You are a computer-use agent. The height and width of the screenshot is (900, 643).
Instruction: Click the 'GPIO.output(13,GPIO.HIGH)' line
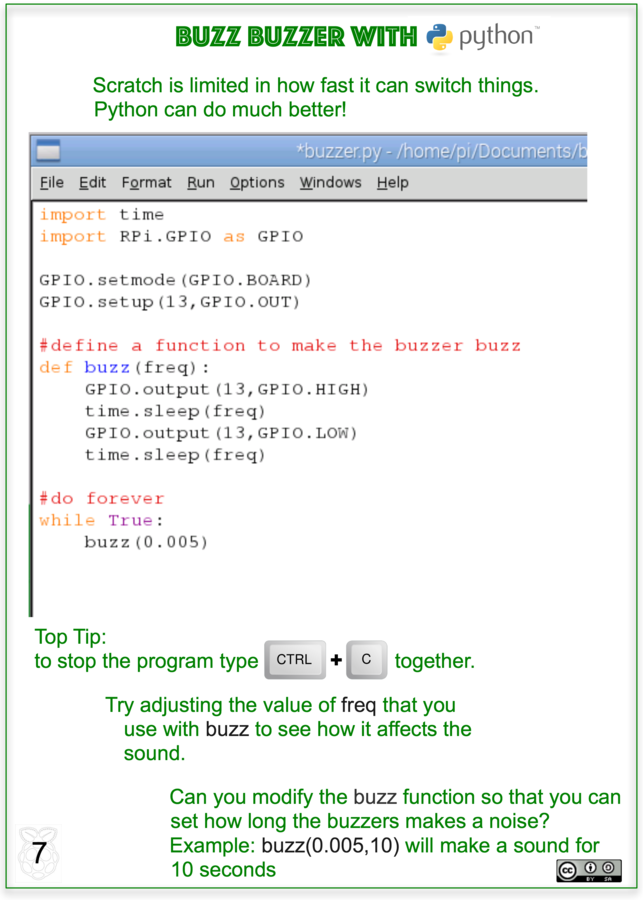point(227,389)
